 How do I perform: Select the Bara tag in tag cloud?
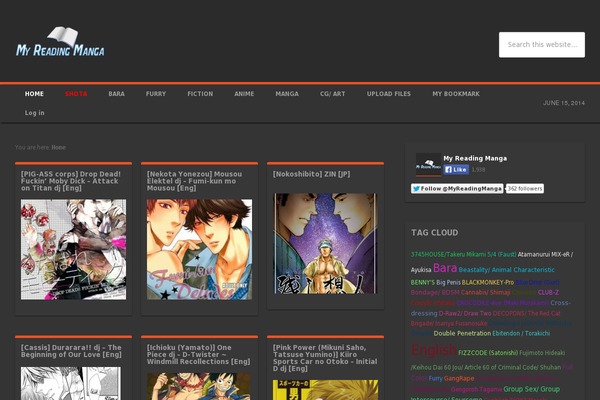coord(445,268)
